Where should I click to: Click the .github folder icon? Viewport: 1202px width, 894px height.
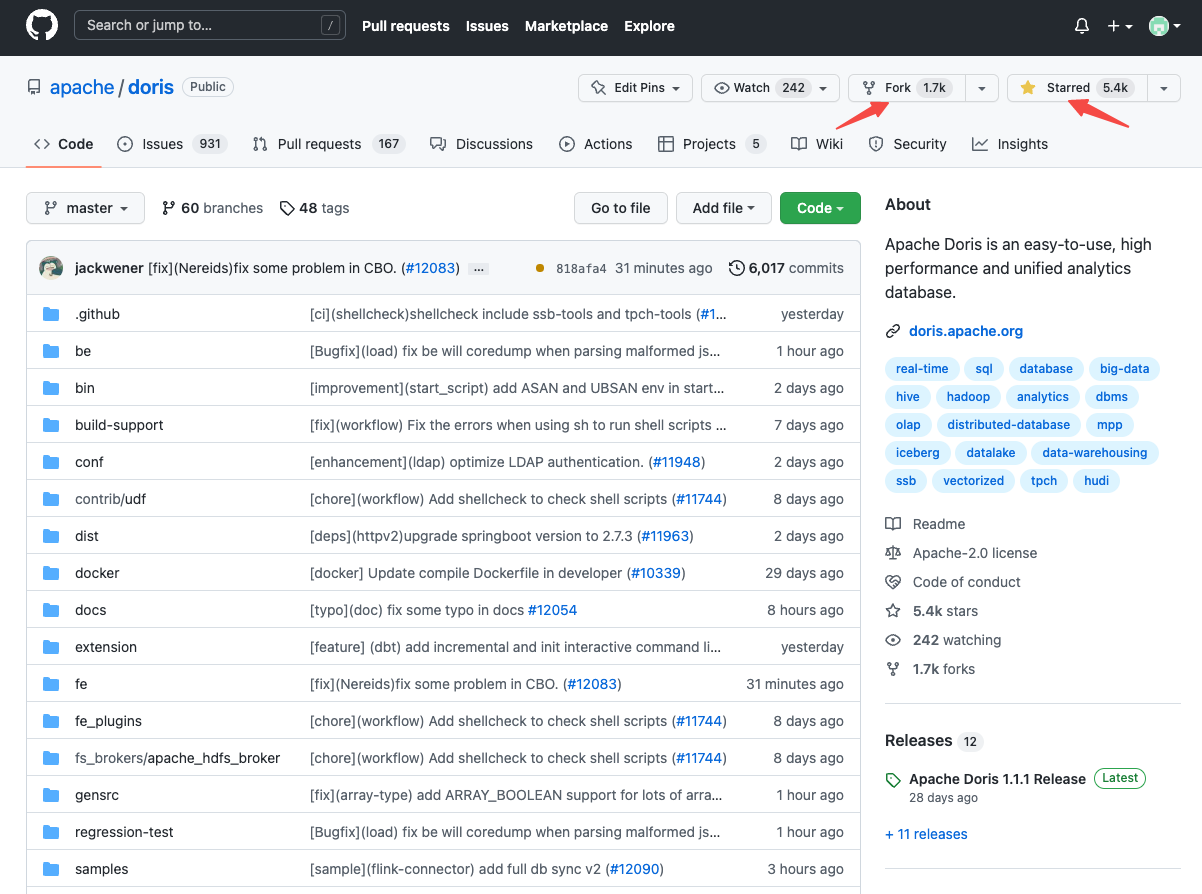[52, 314]
